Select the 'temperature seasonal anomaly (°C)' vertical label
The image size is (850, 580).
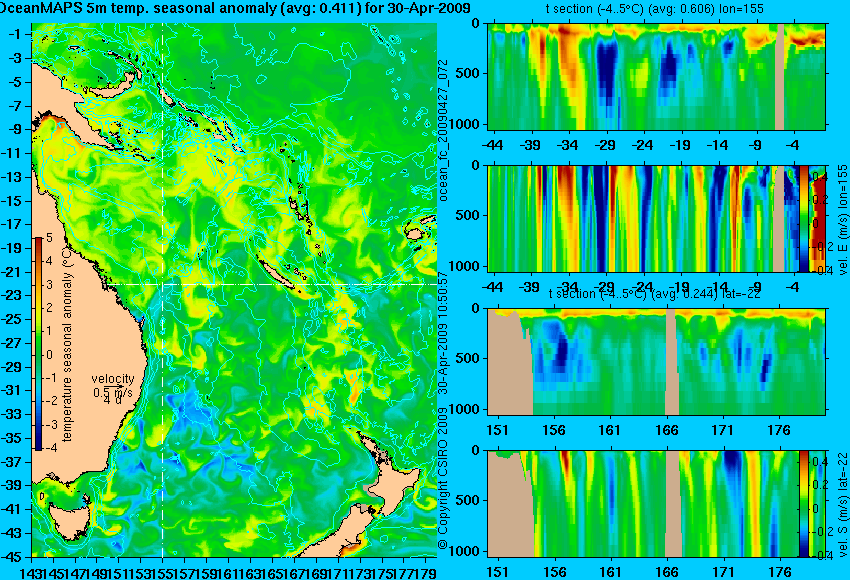pos(67,343)
